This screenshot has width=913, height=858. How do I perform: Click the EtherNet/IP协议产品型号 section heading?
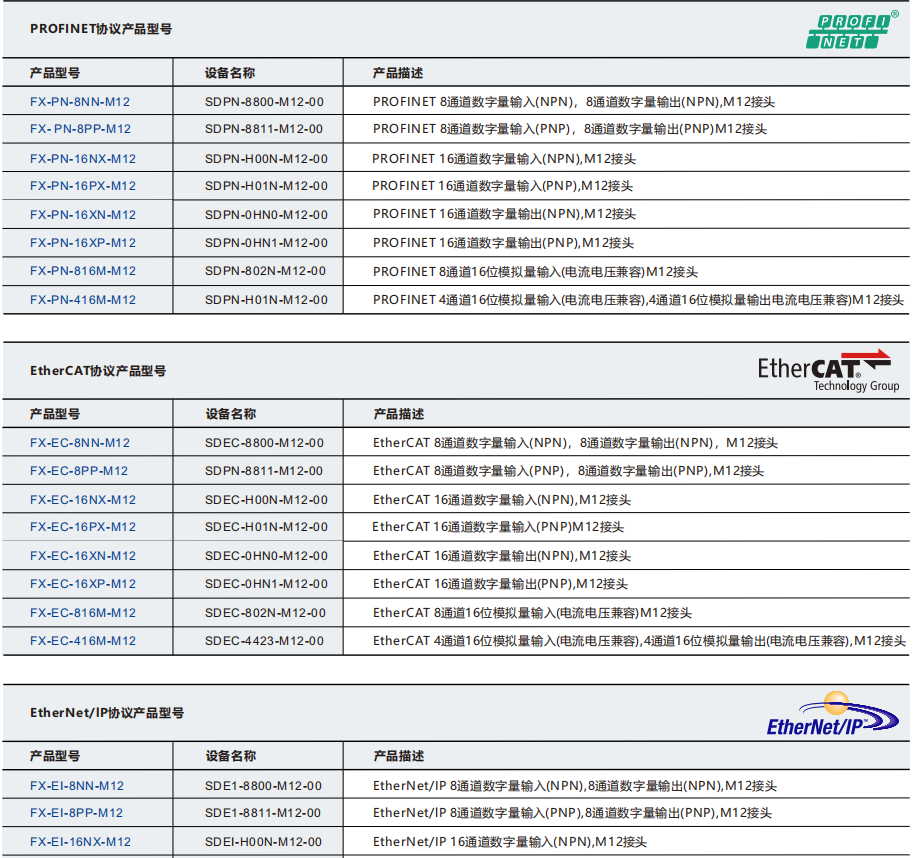click(x=107, y=713)
